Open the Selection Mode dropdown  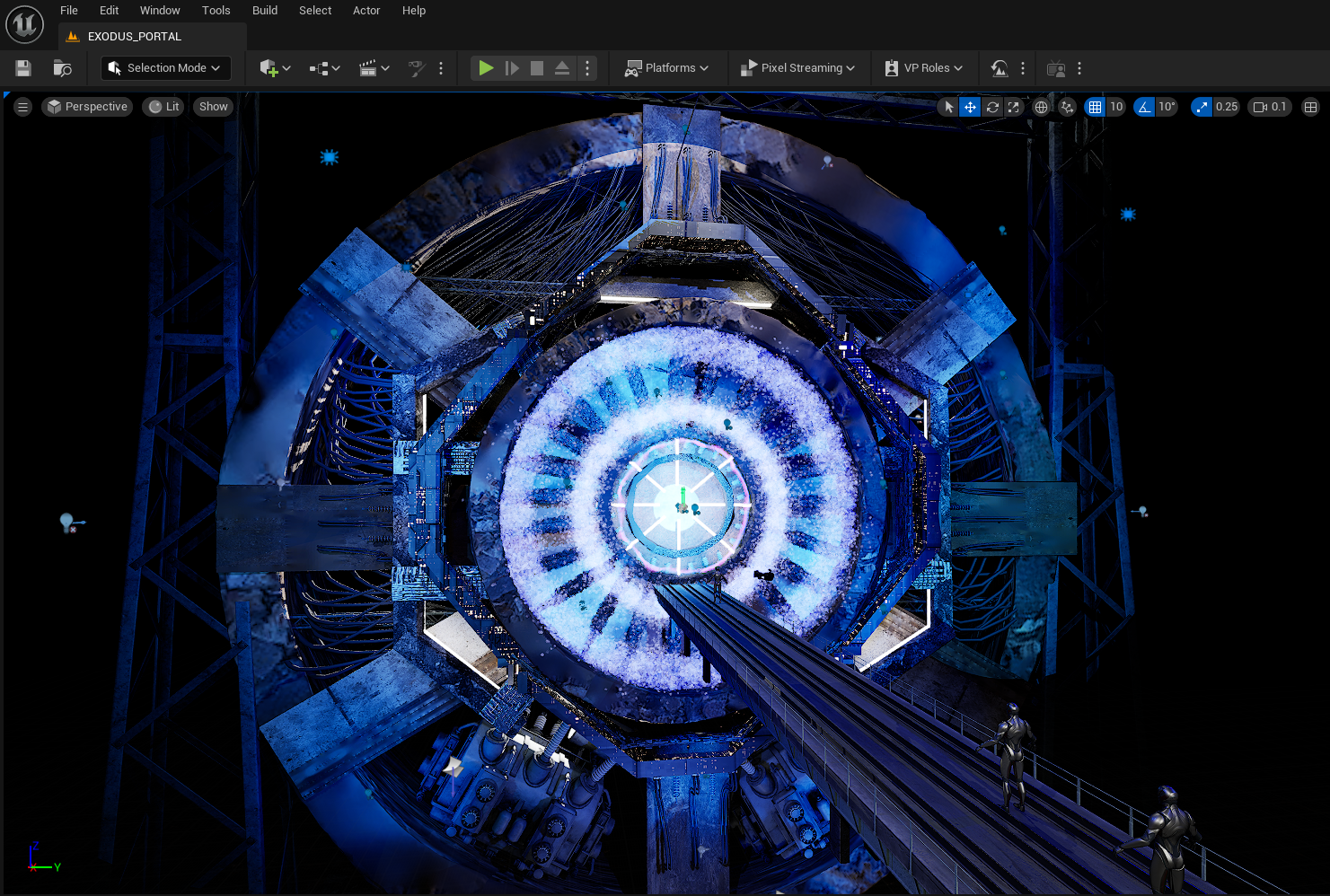click(x=165, y=67)
